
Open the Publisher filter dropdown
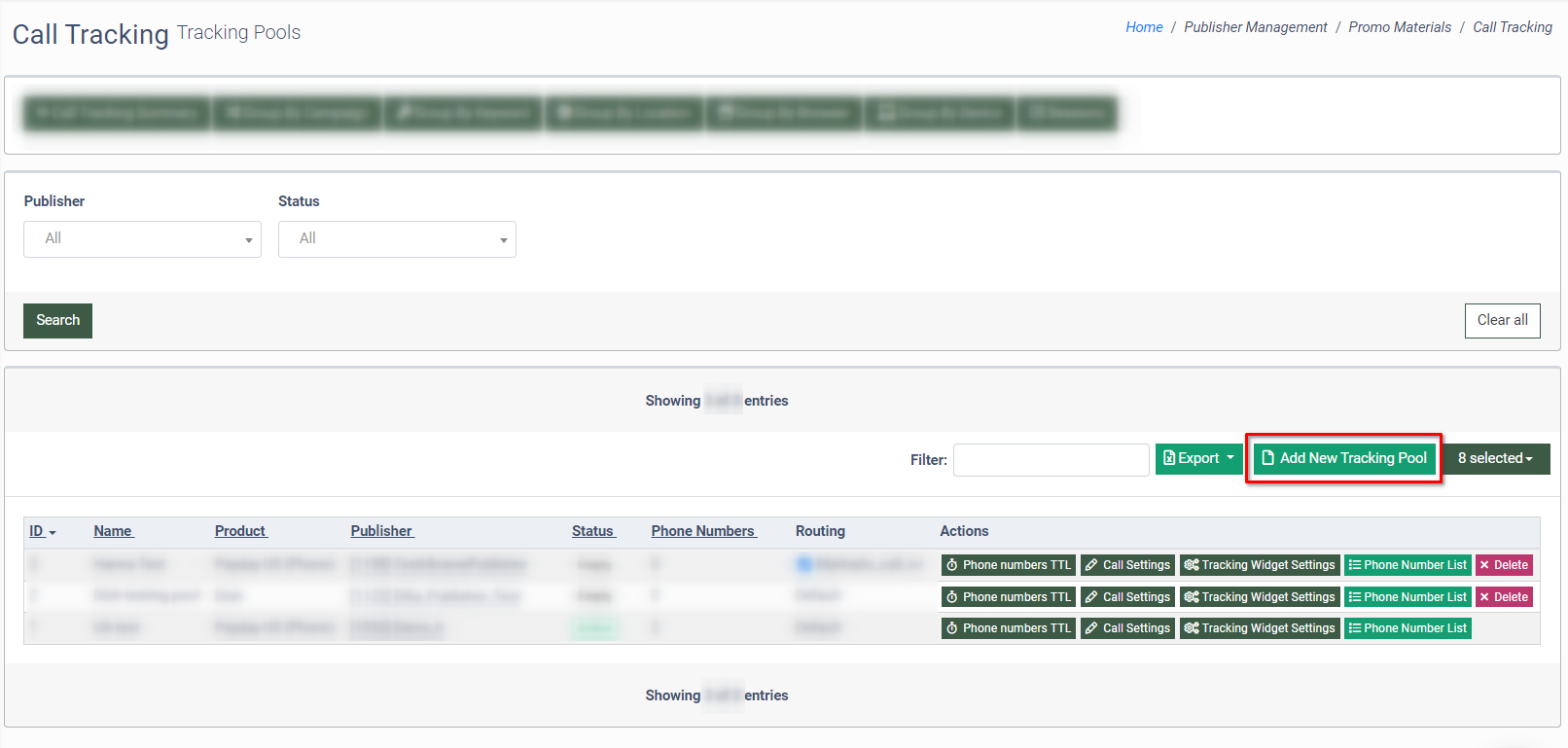point(142,239)
